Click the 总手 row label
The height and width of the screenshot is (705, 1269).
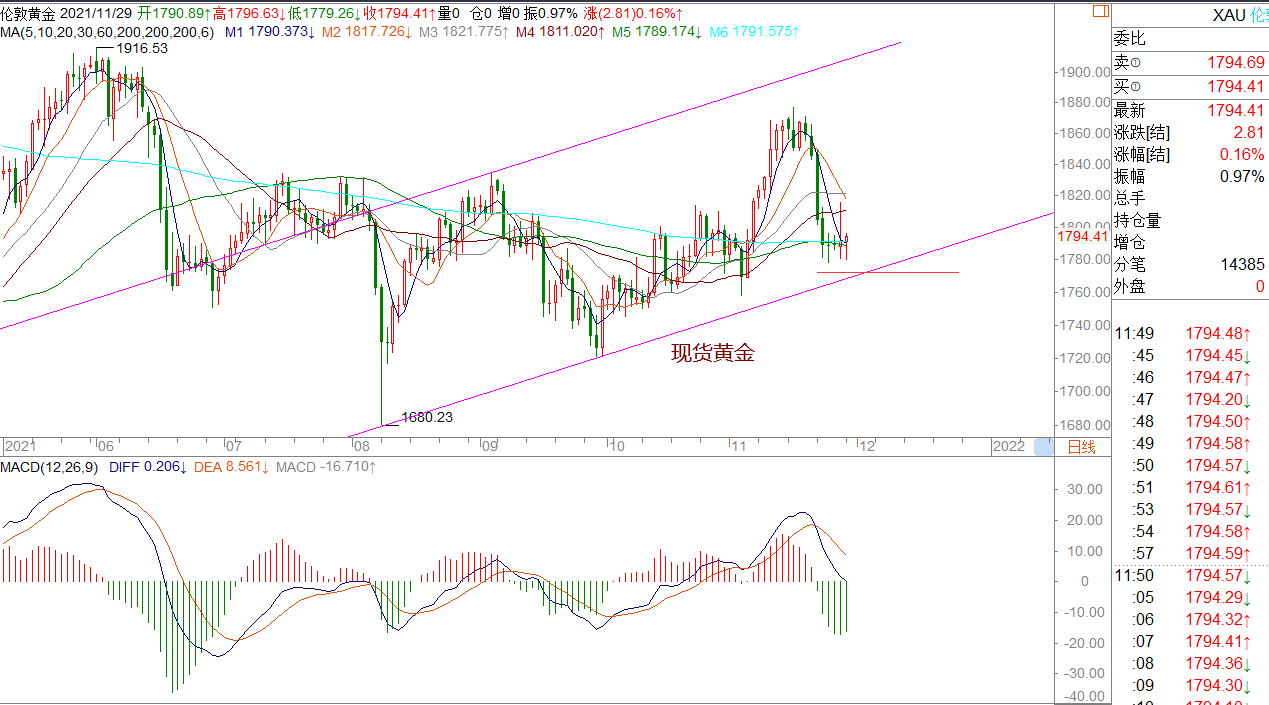click(1130, 199)
